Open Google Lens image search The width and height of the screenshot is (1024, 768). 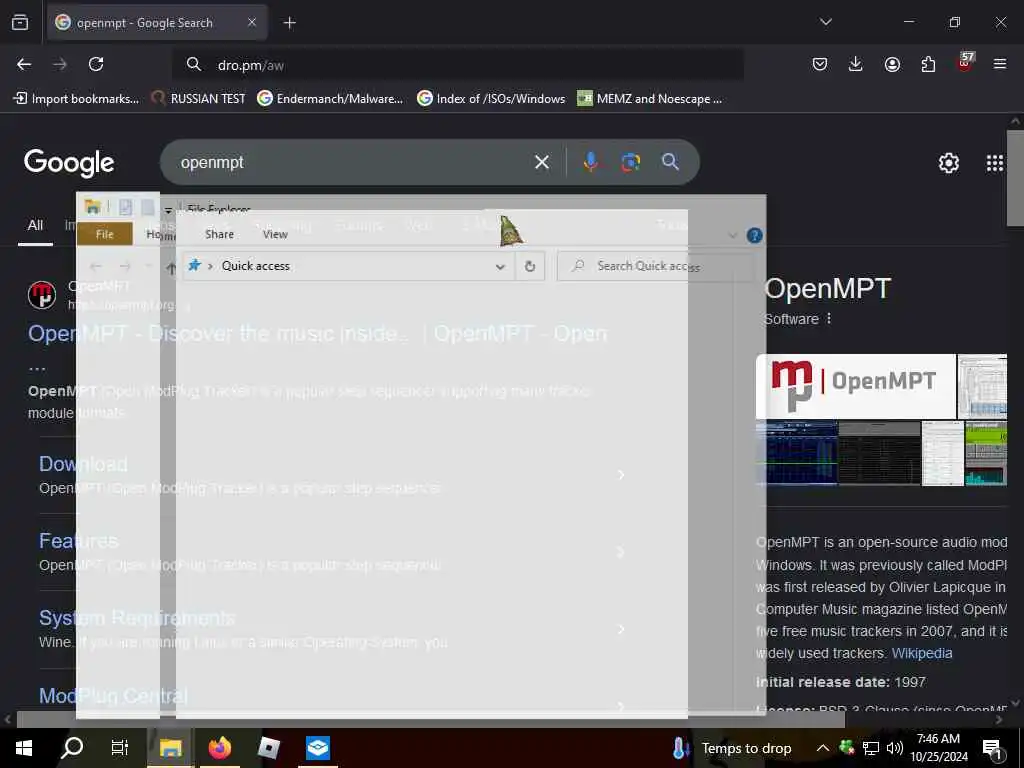630,162
